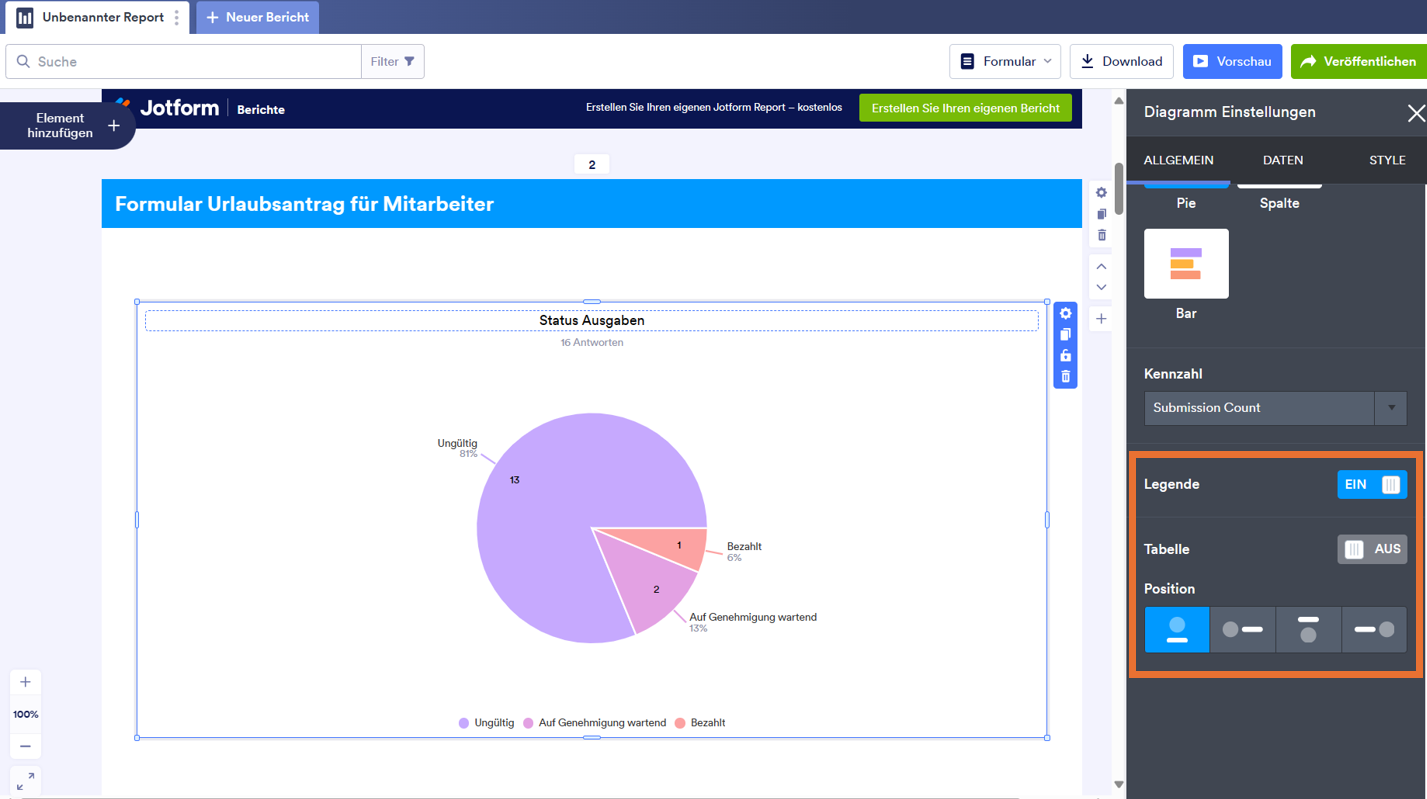Add a new page with the plus icon
Viewport: 1427px width, 799px height.
(x=1101, y=319)
